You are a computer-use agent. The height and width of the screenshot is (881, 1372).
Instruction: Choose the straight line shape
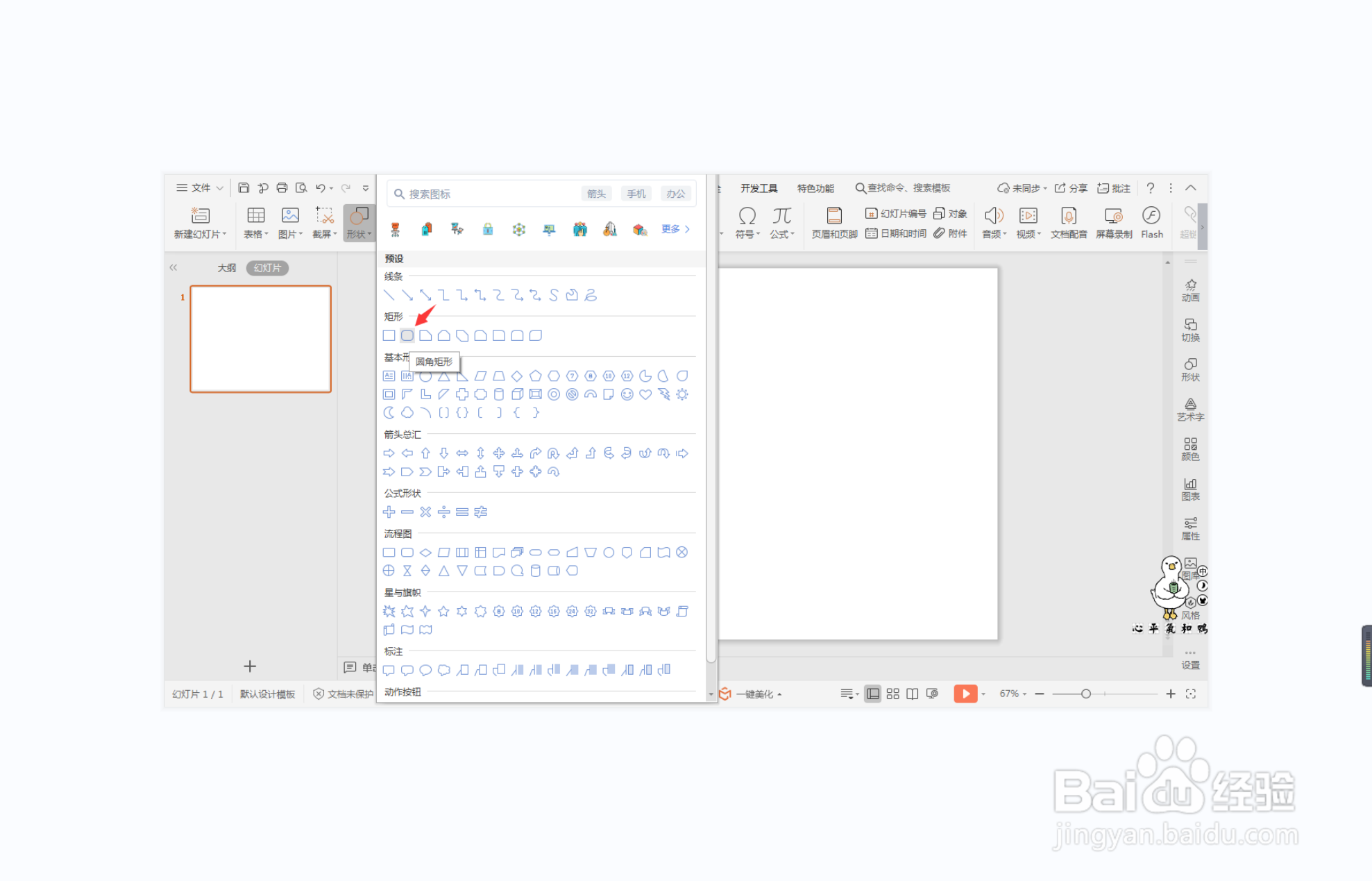[x=389, y=296]
